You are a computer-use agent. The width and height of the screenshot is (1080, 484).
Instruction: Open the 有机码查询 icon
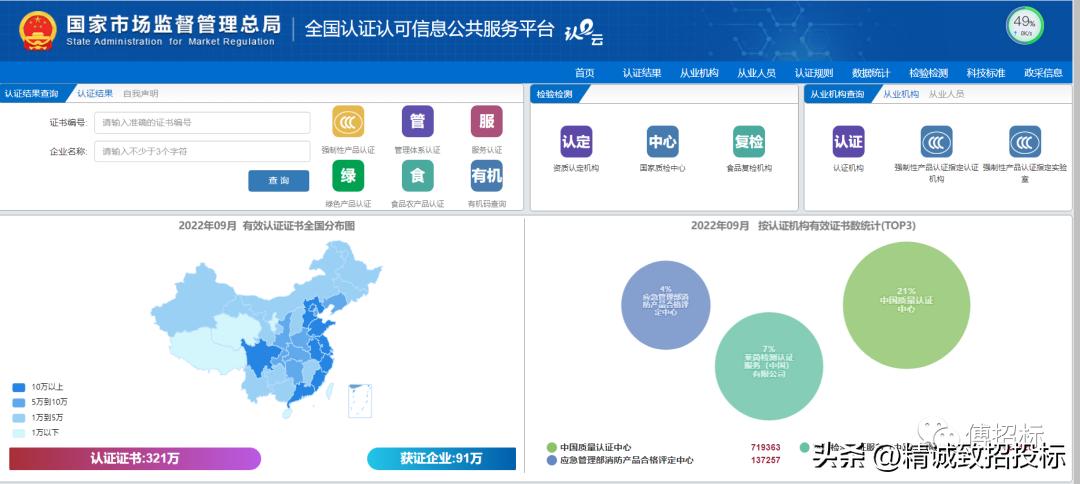(486, 176)
